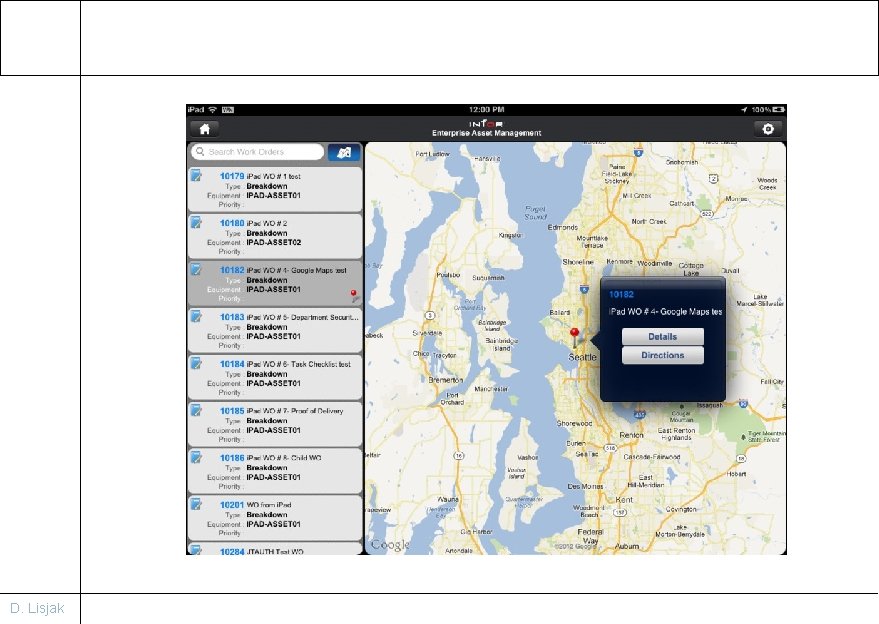Open work order 10201 WO from iPad
The width and height of the screenshot is (879, 624).
pyautogui.click(x=275, y=518)
